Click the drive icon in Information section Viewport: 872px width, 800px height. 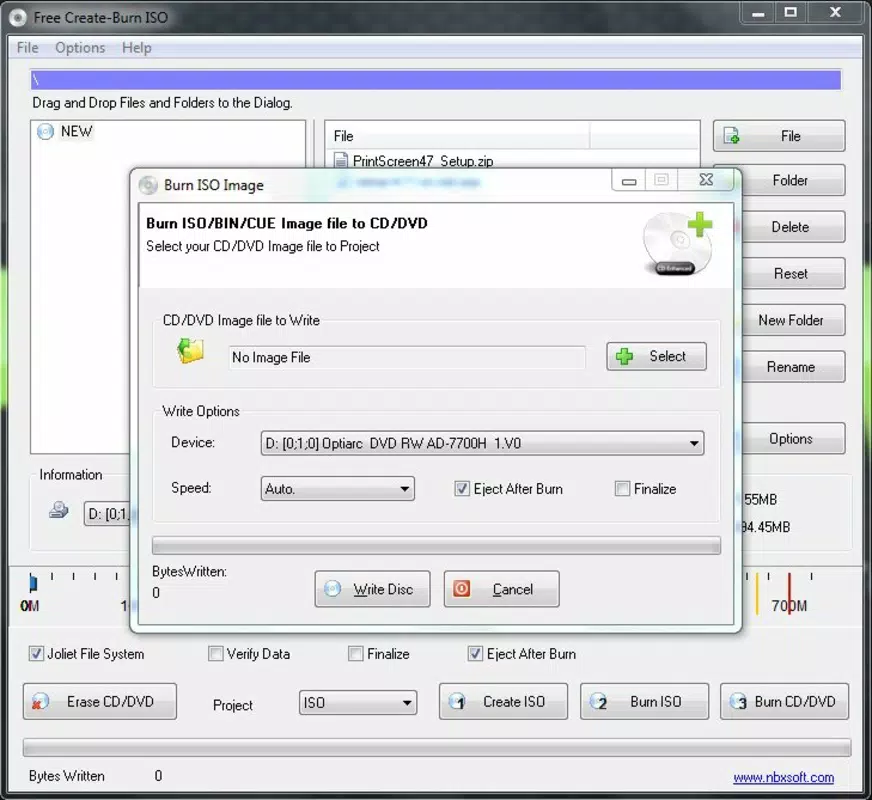(58, 510)
